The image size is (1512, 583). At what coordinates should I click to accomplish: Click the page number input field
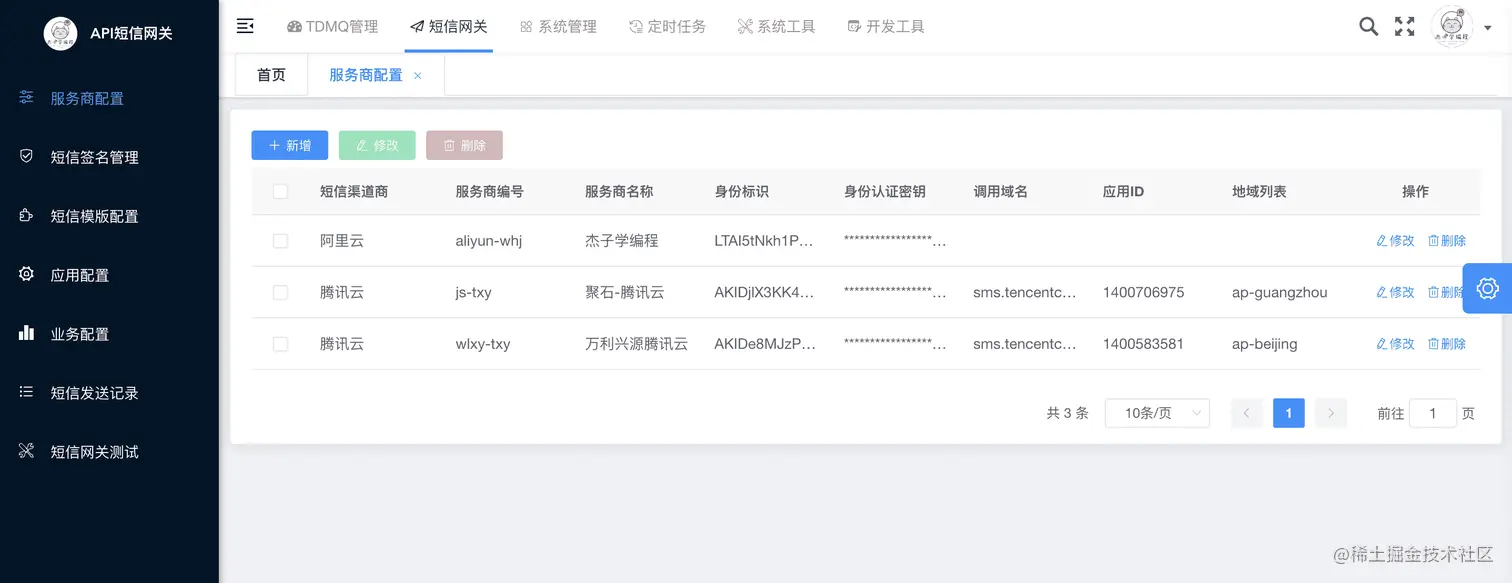tap(1432, 412)
